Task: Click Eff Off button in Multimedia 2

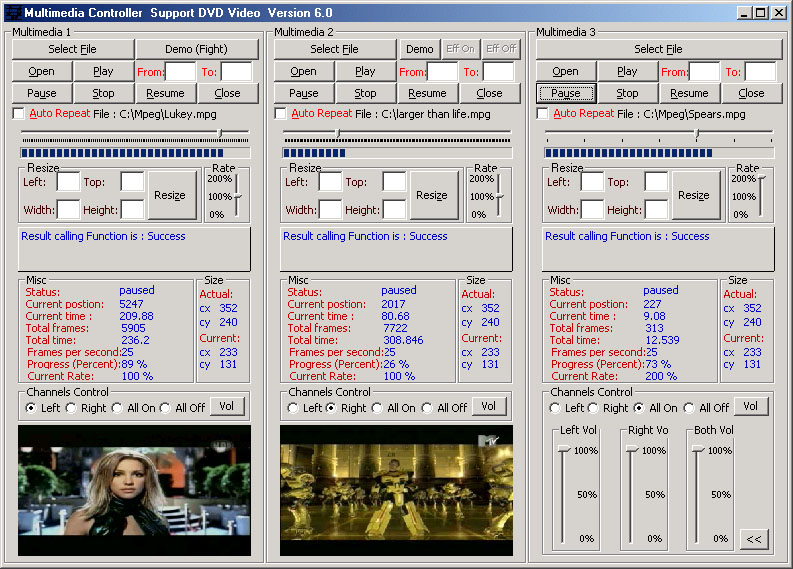Action: click(501, 49)
